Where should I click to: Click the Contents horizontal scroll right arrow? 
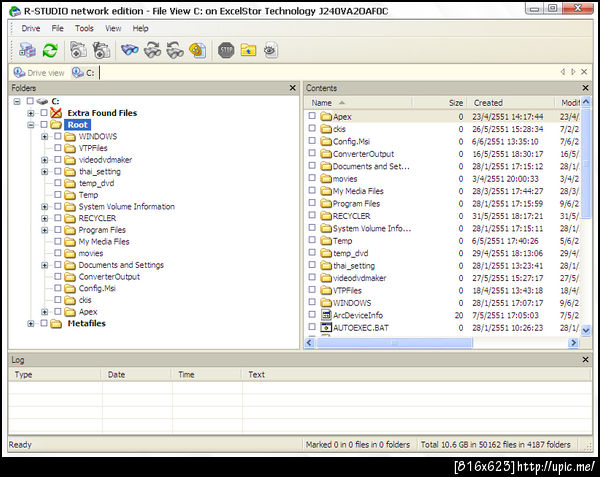click(573, 343)
